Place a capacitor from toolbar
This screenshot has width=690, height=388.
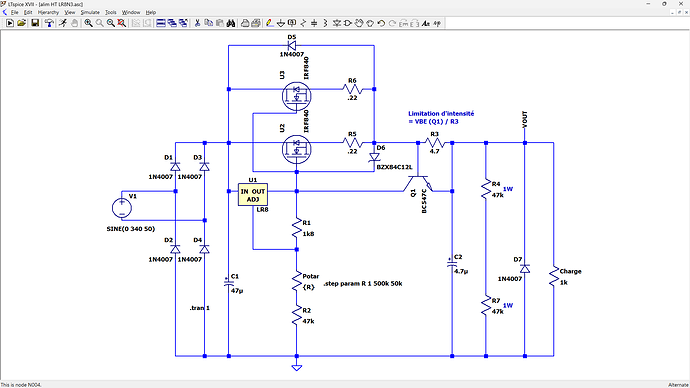[x=314, y=23]
